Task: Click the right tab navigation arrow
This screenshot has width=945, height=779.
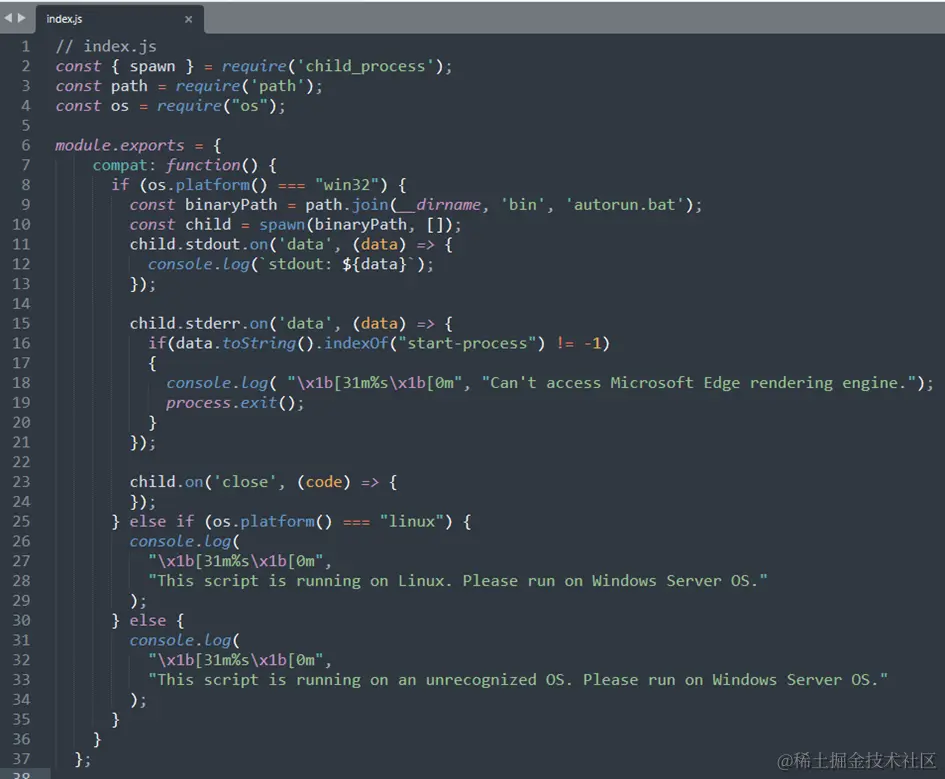Action: tap(22, 18)
